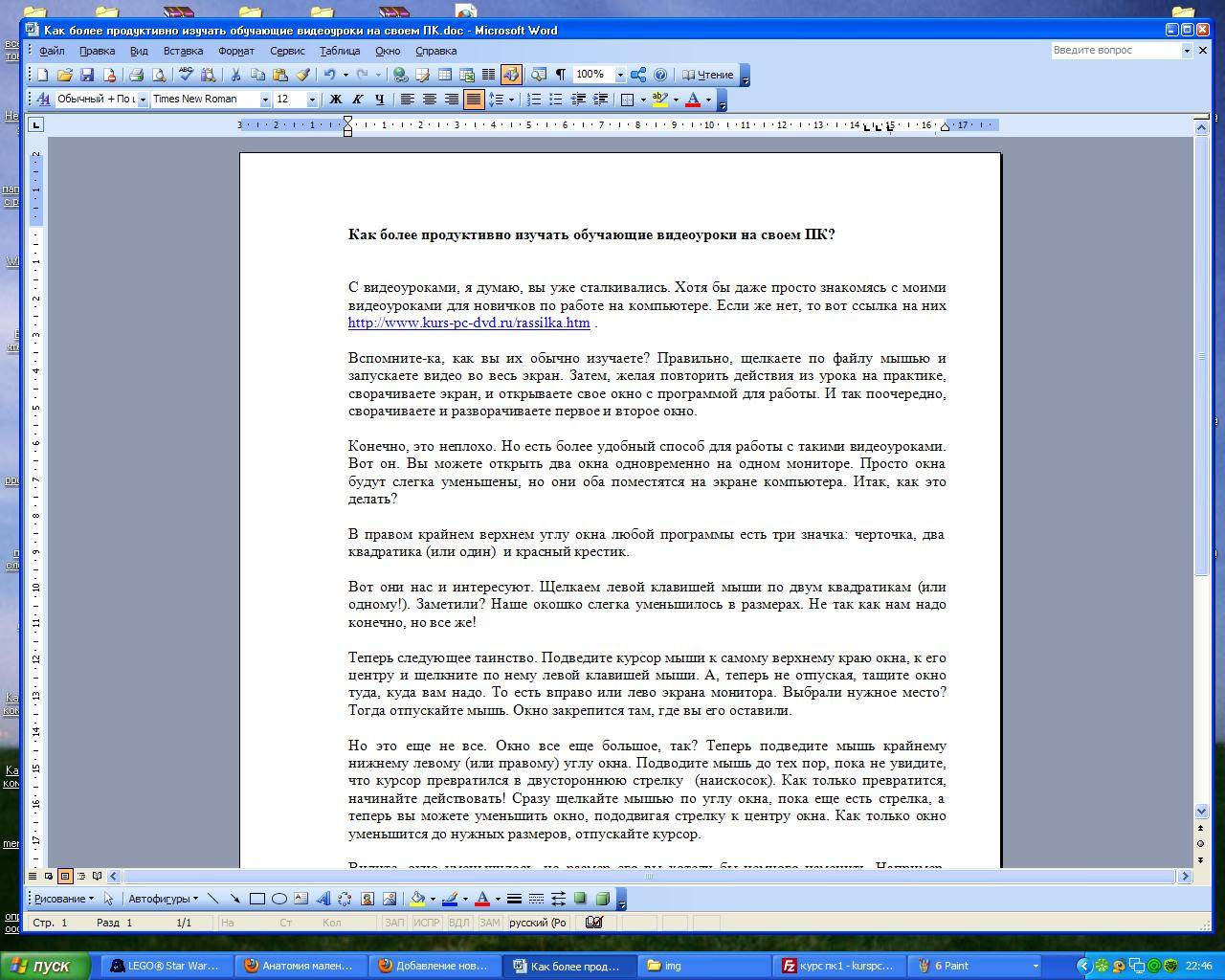This screenshot has width=1225, height=980.
Task: Open the Файл menu
Action: [x=52, y=51]
